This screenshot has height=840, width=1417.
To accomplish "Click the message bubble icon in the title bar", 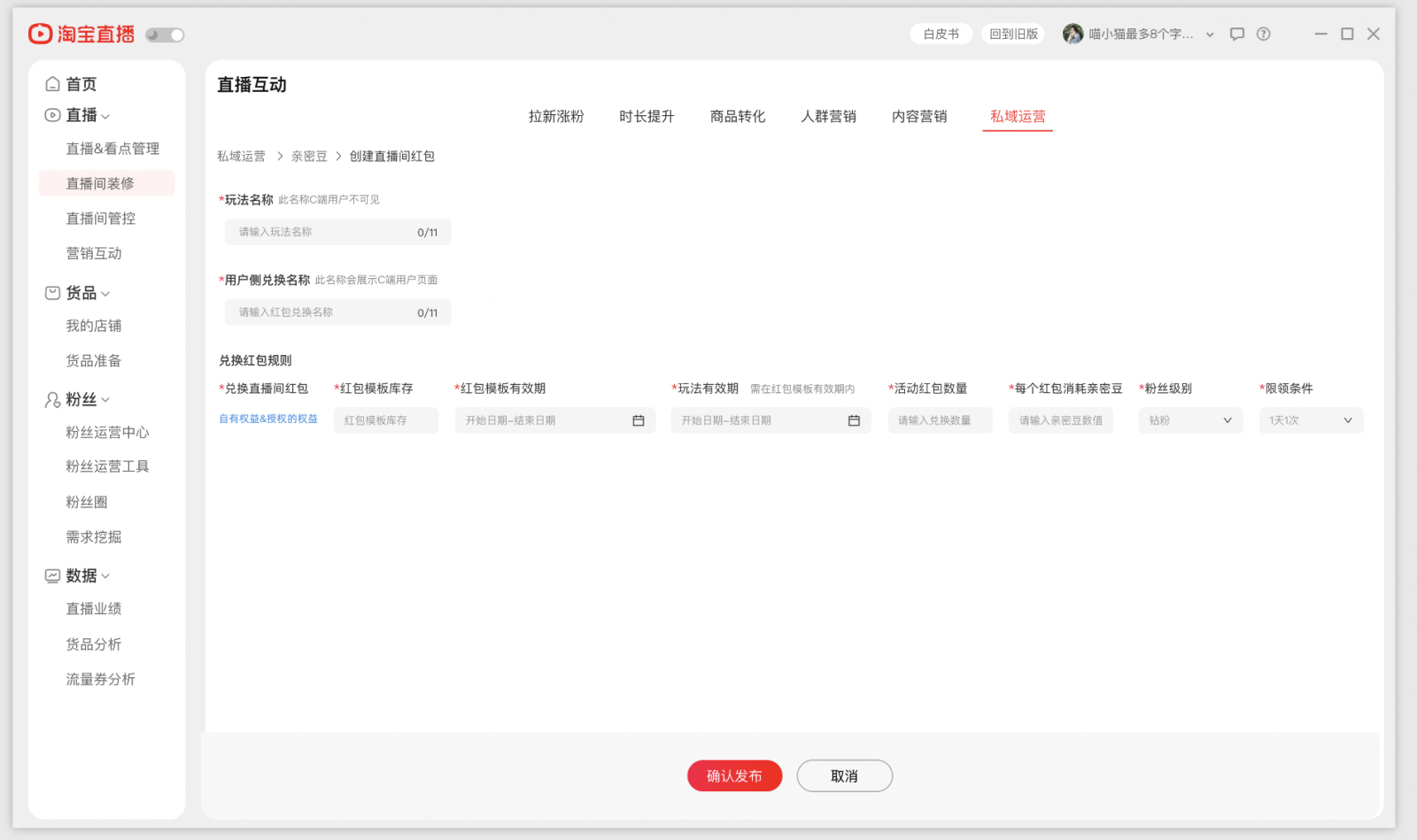I will (x=1237, y=34).
